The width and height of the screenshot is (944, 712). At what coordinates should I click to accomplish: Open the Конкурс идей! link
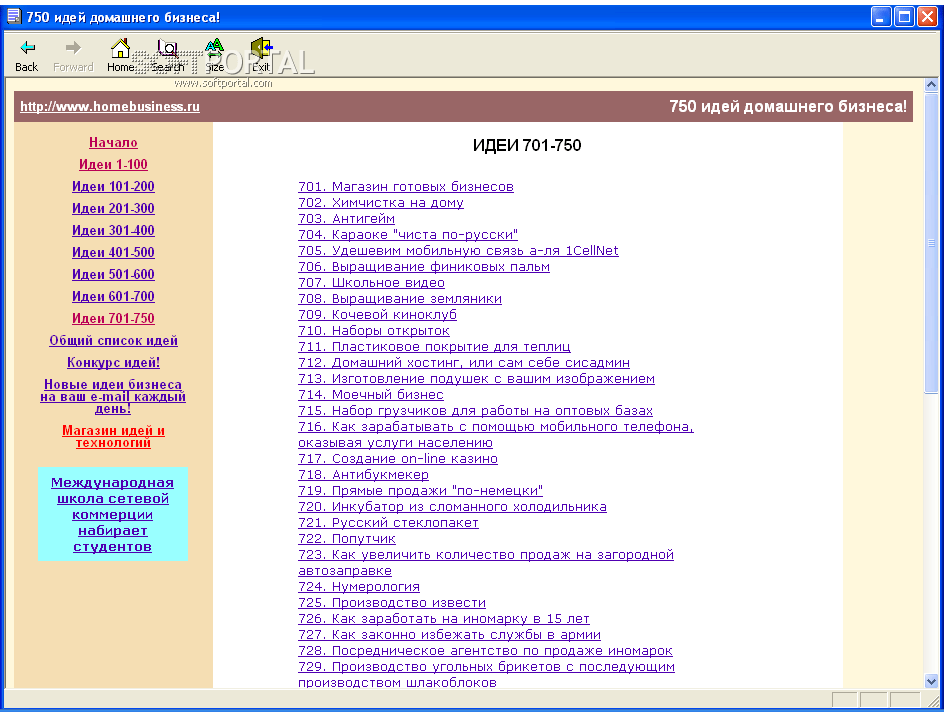click(x=113, y=362)
